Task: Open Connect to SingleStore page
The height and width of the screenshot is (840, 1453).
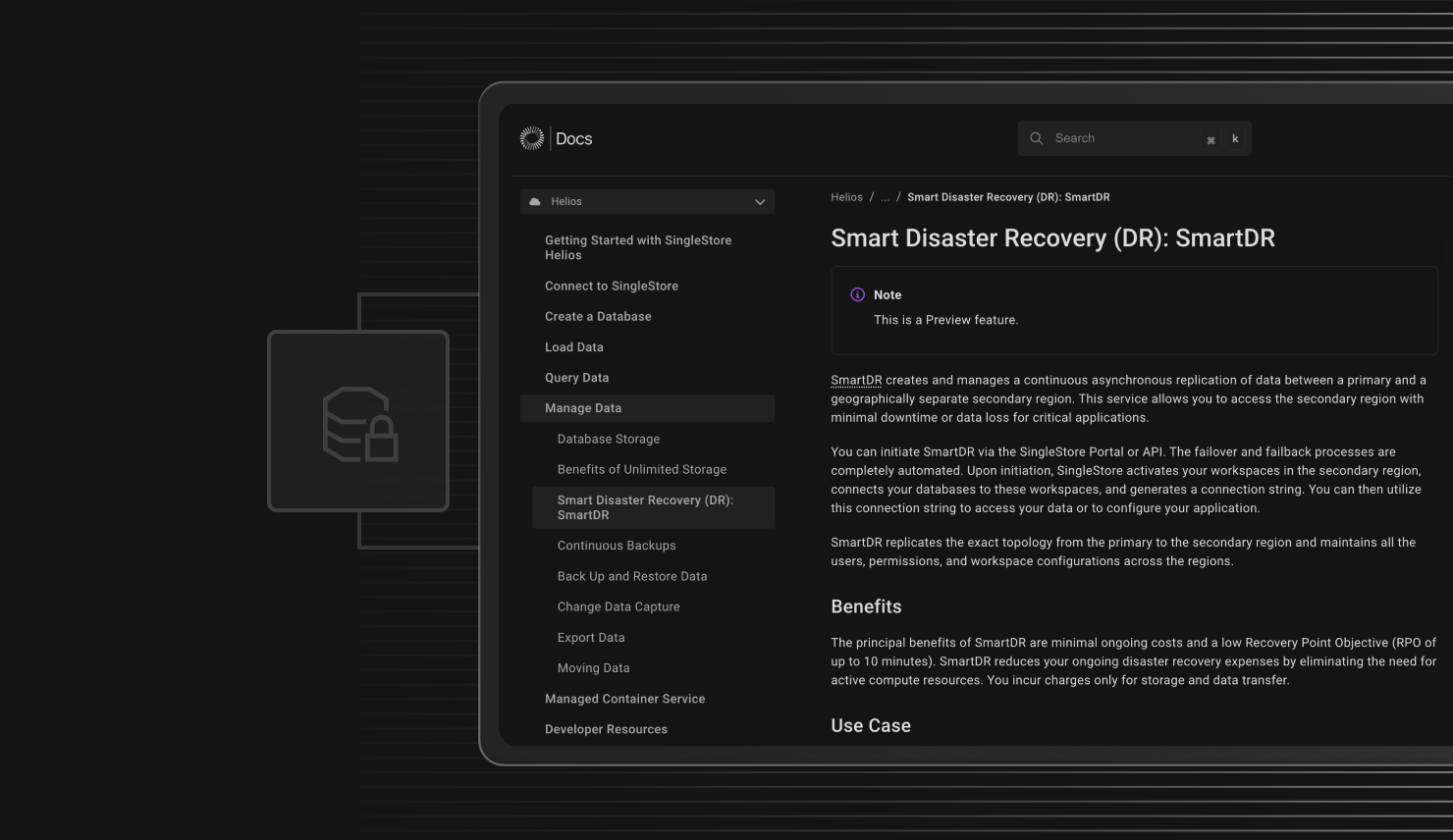Action: pos(612,286)
